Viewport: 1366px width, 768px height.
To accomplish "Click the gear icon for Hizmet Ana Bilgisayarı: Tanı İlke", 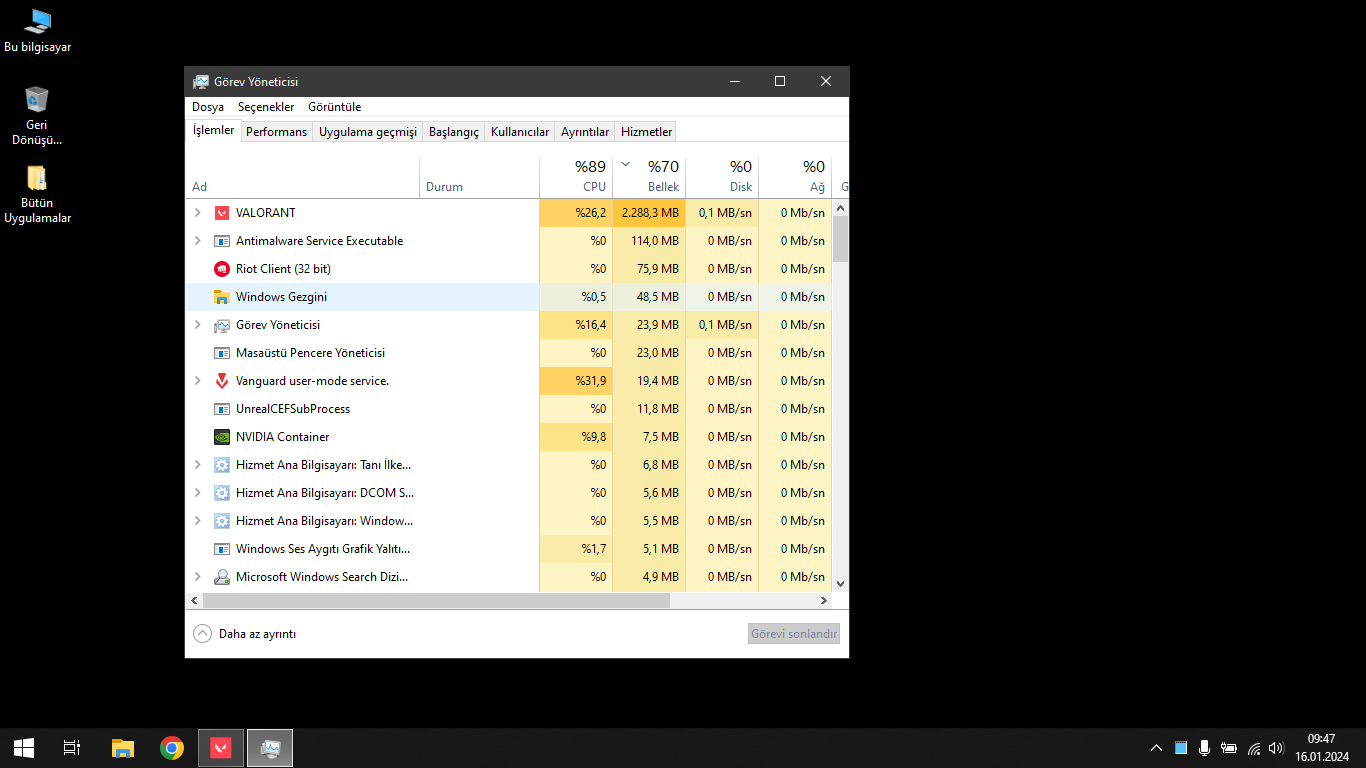I will (x=222, y=465).
